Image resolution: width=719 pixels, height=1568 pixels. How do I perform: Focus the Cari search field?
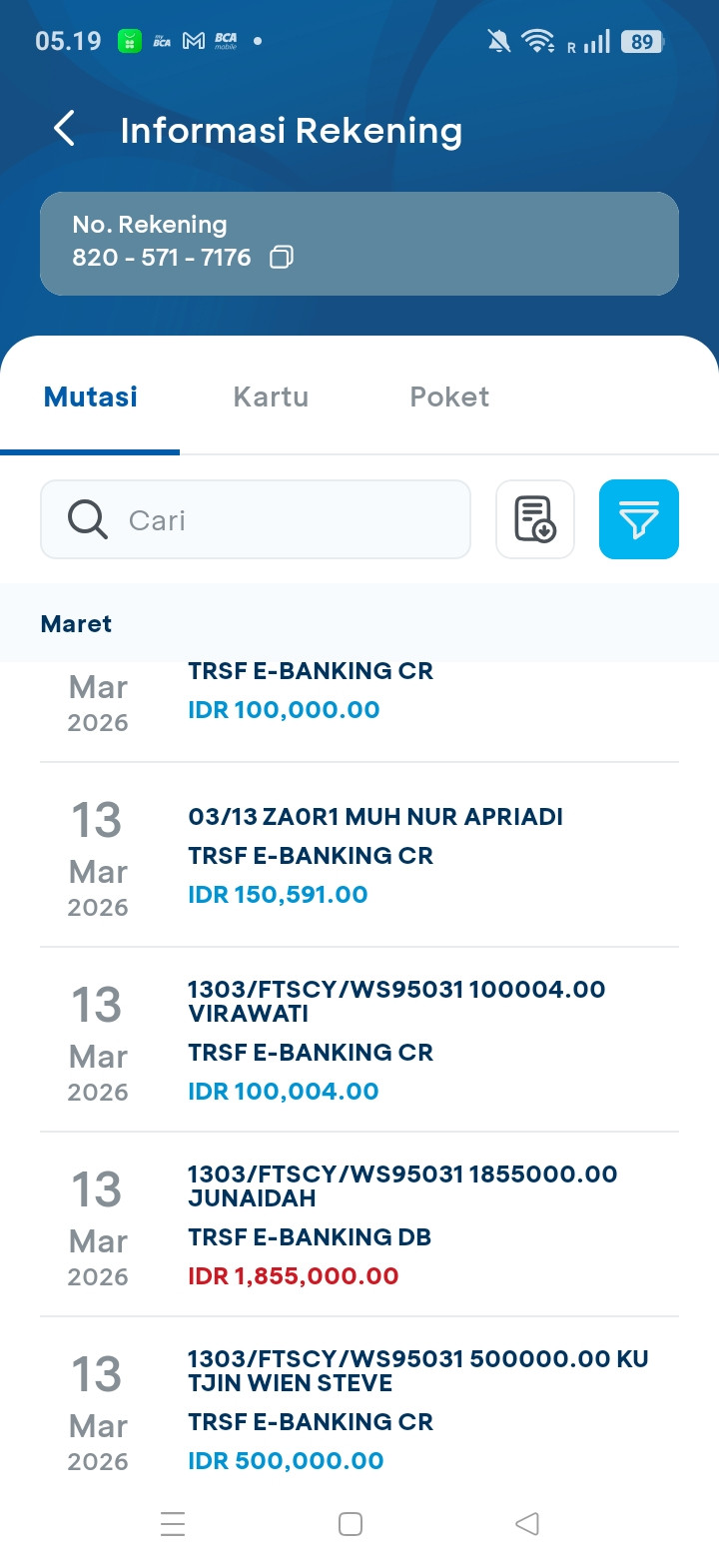(256, 519)
